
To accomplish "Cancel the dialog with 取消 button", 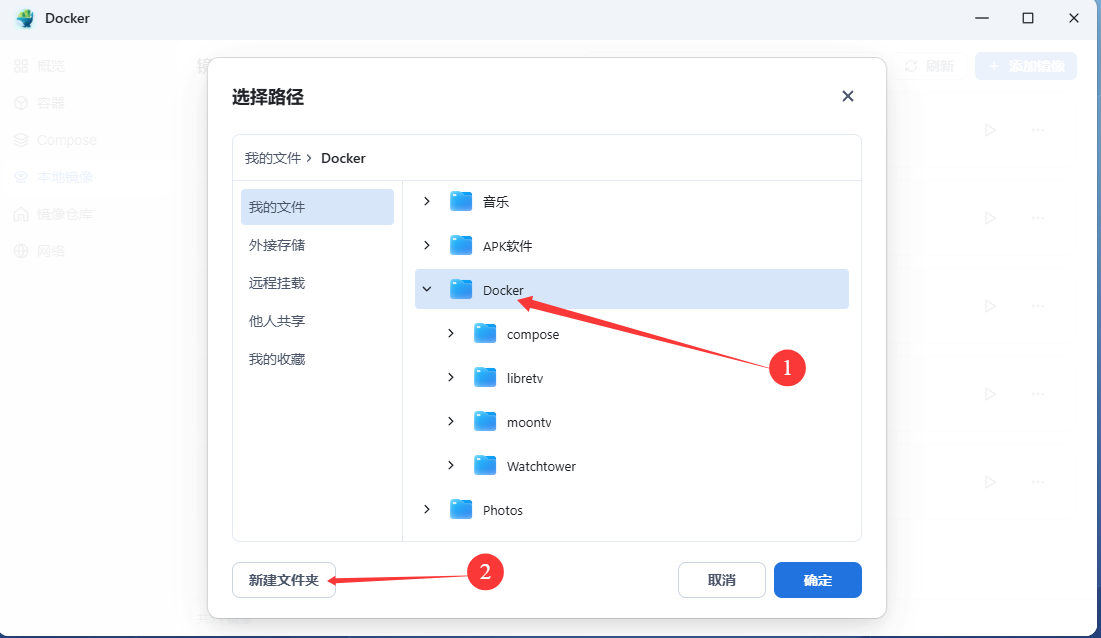I will 721,580.
